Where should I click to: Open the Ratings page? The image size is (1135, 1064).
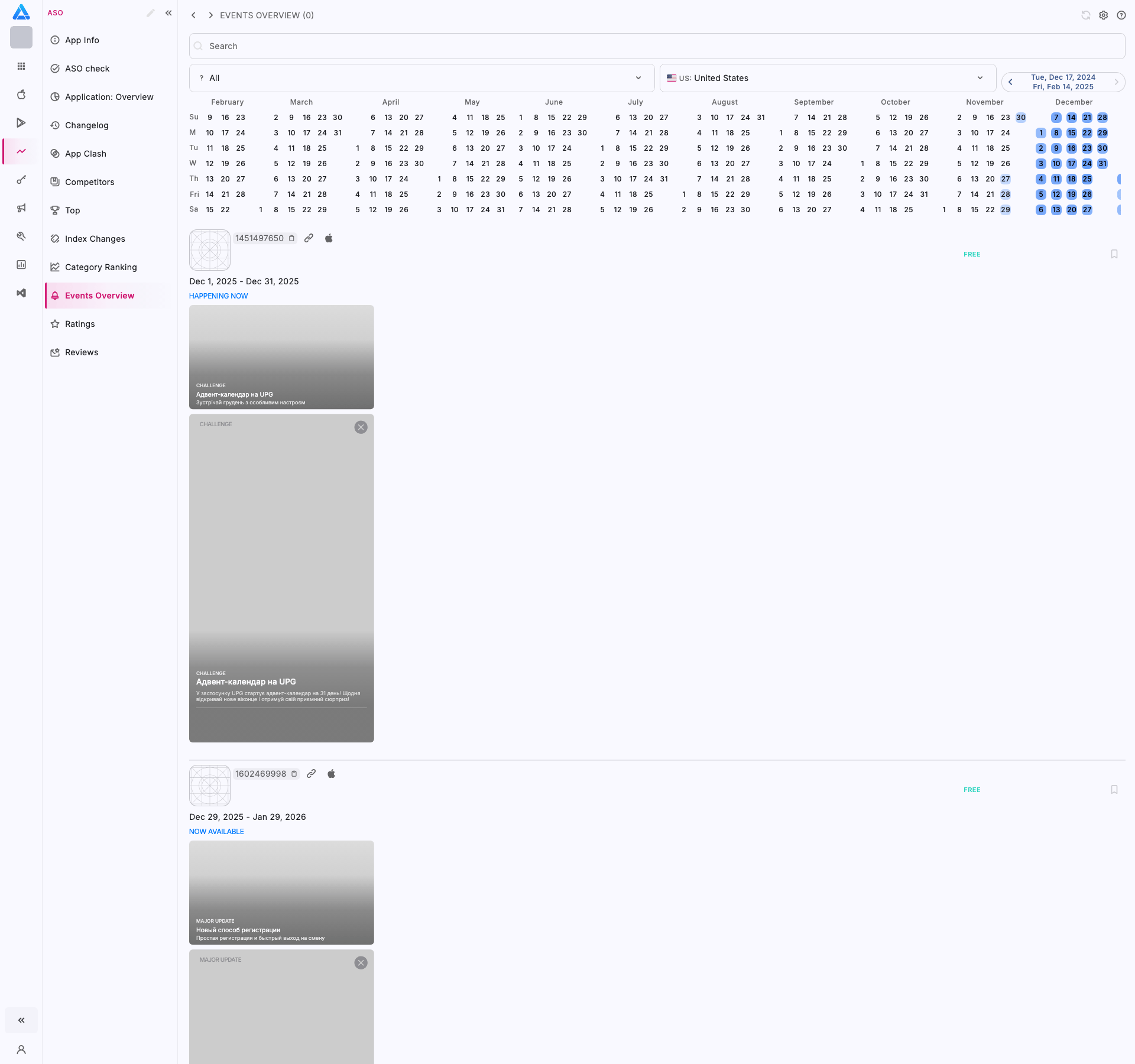[x=107, y=324]
